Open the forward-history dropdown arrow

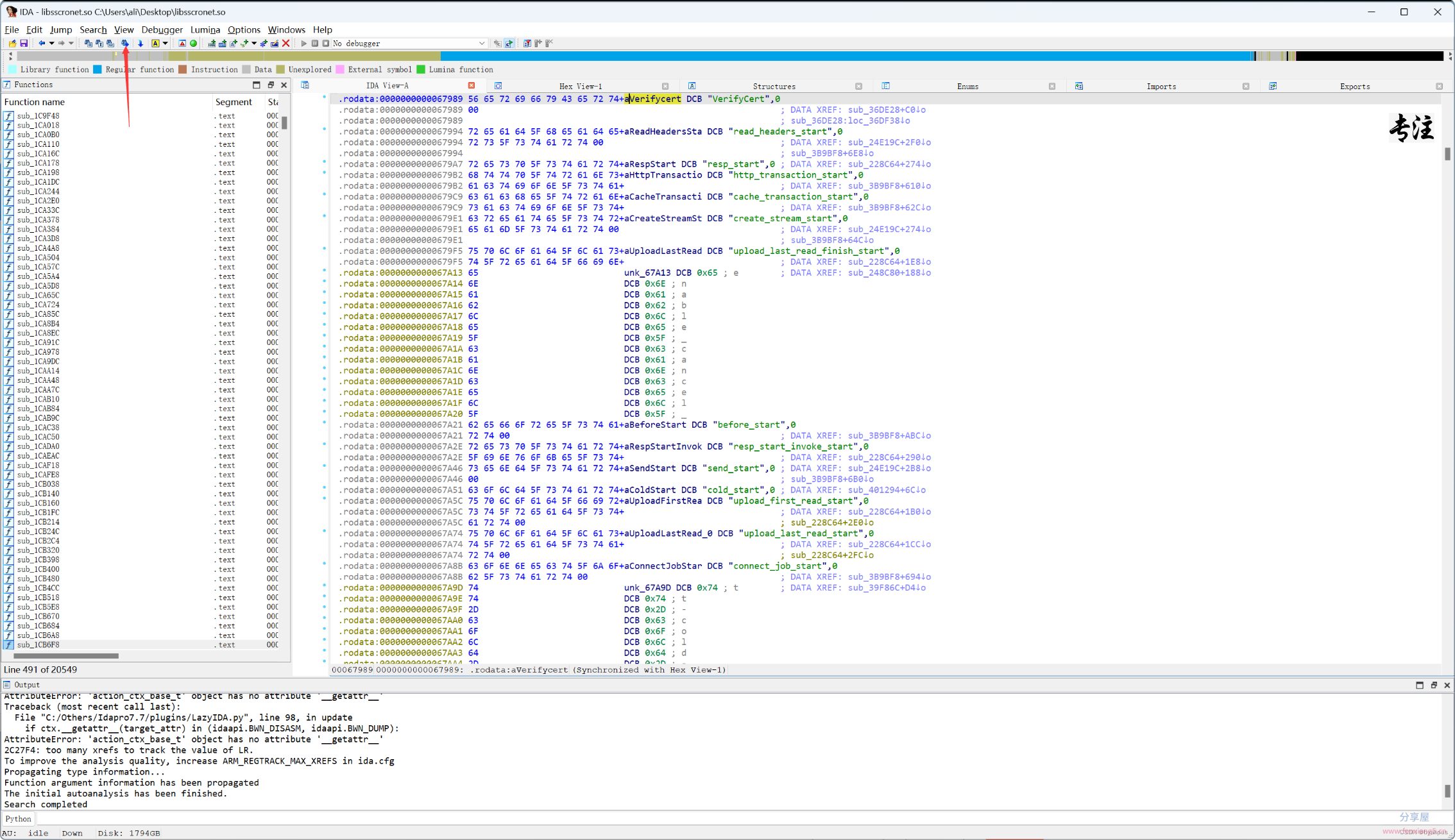pos(71,44)
